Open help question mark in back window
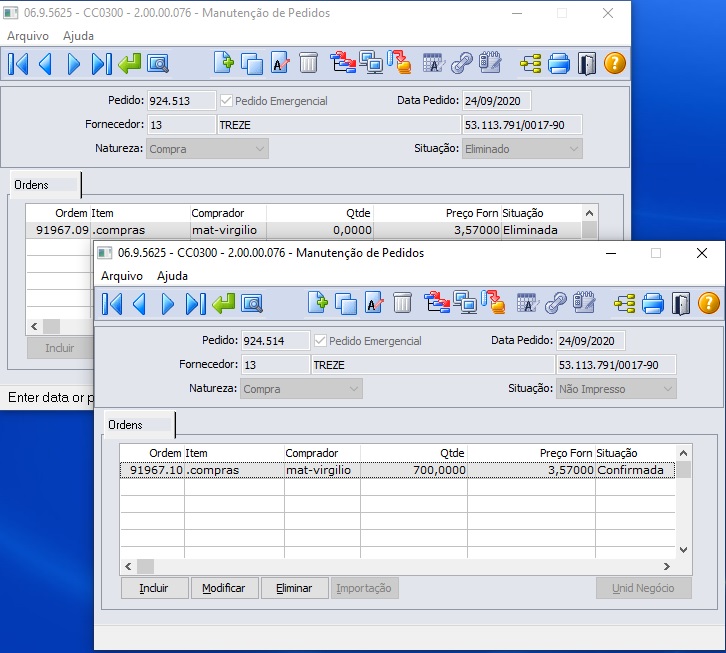This screenshot has height=653, width=726. click(615, 64)
